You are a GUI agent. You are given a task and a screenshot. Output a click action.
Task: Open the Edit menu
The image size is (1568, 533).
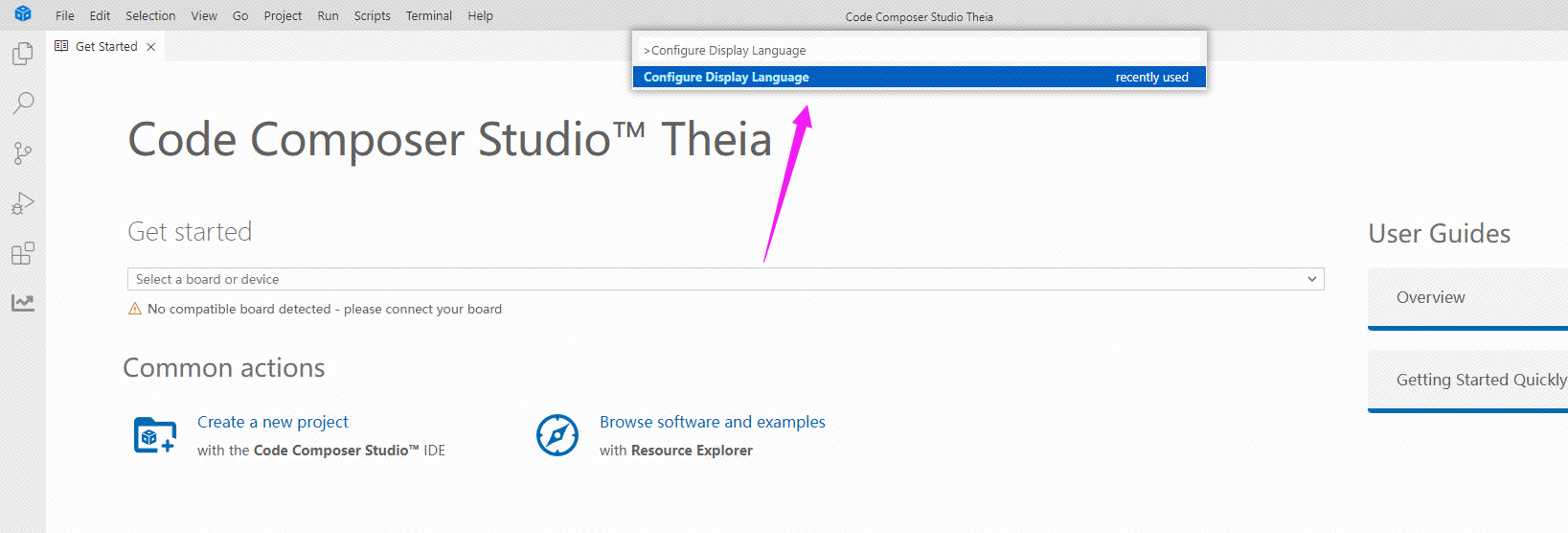[x=100, y=15]
